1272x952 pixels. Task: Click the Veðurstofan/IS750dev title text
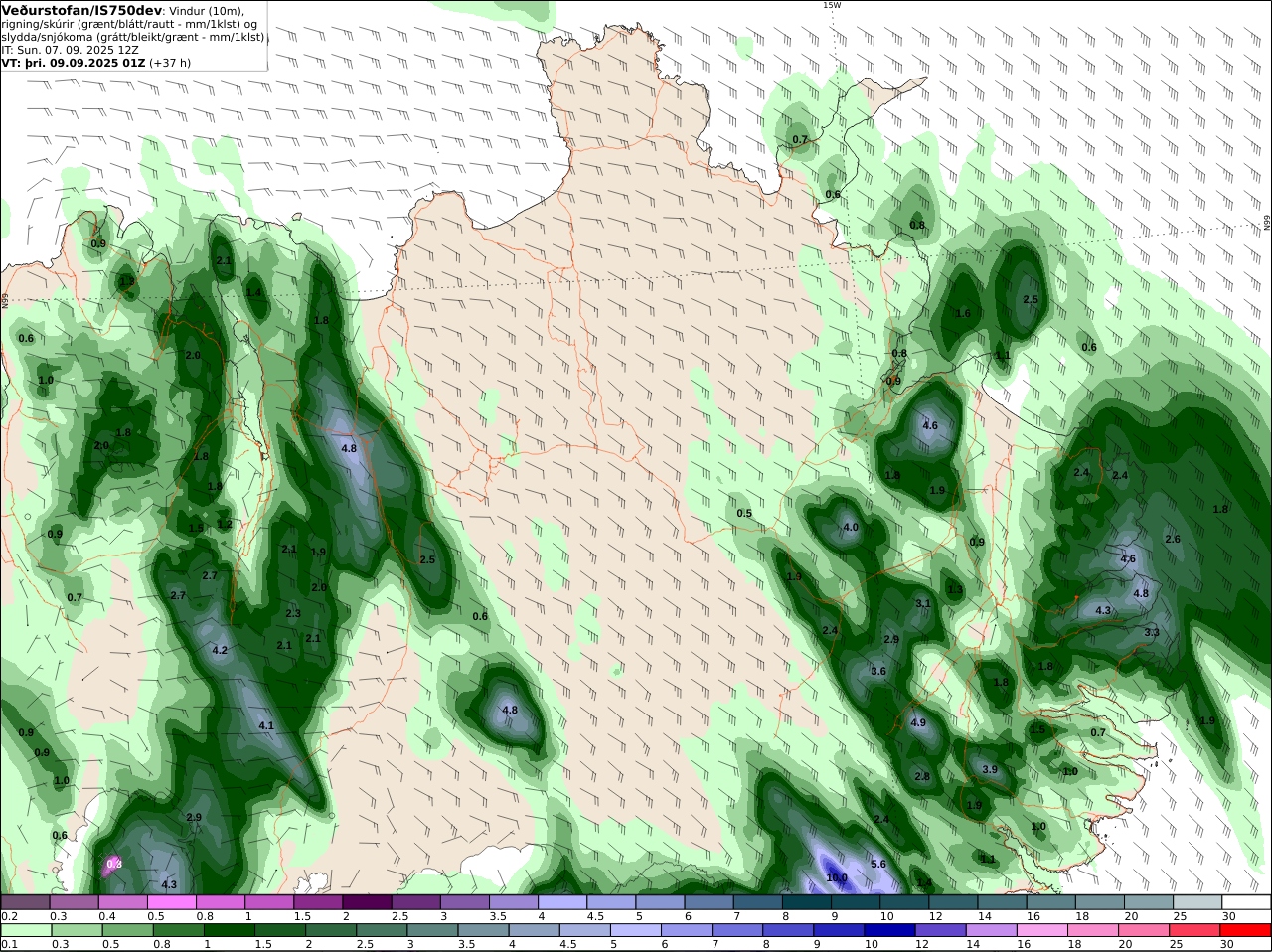coord(81,10)
